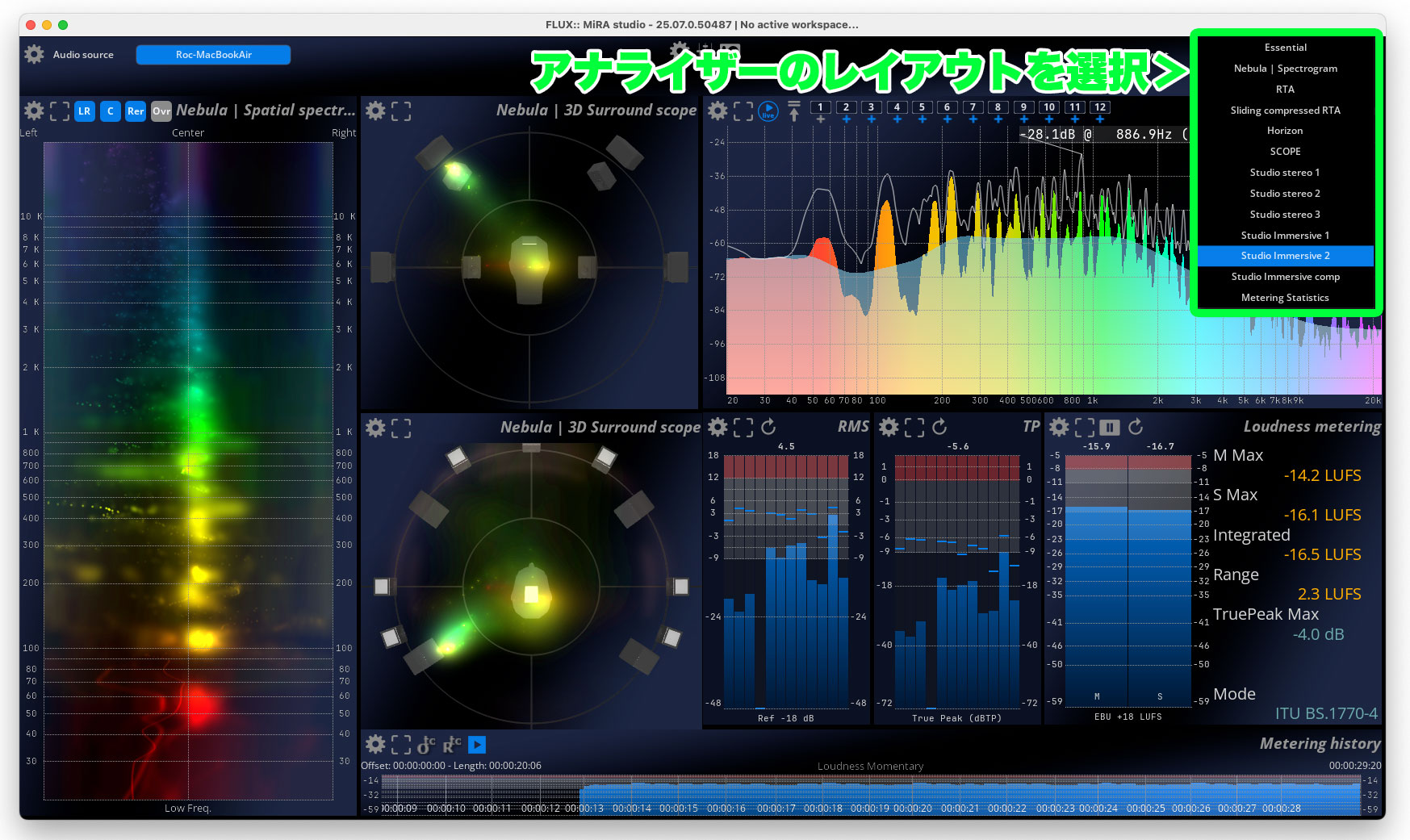Reset the RMS meter

(x=768, y=427)
